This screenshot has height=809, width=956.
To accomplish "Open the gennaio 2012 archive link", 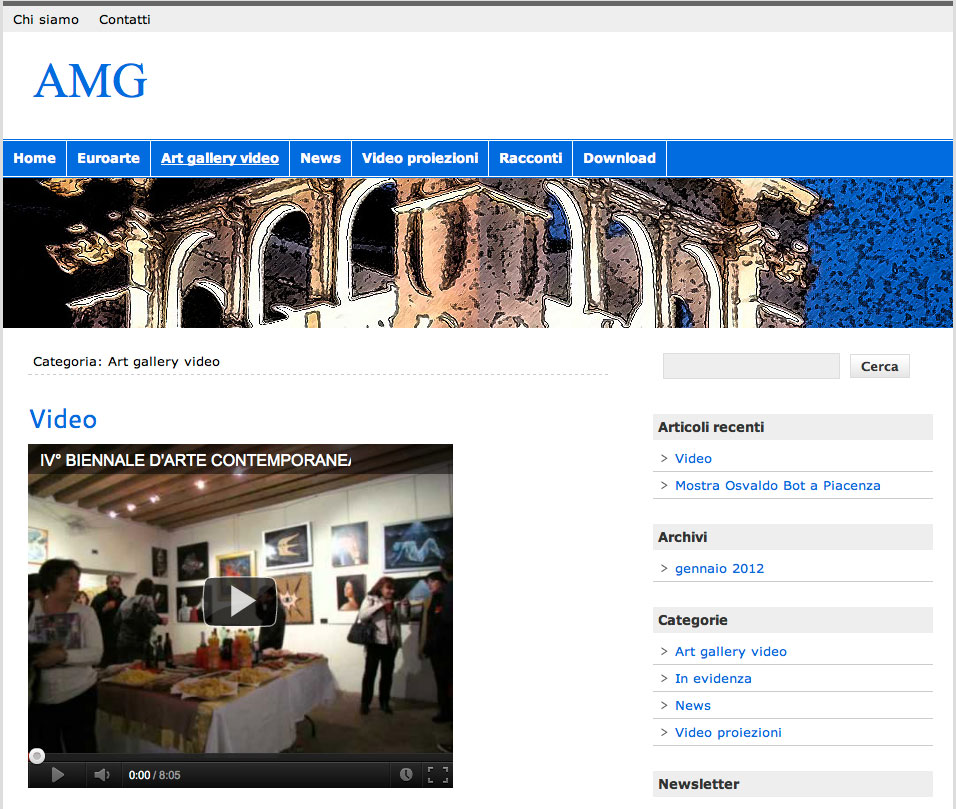I will (x=719, y=568).
